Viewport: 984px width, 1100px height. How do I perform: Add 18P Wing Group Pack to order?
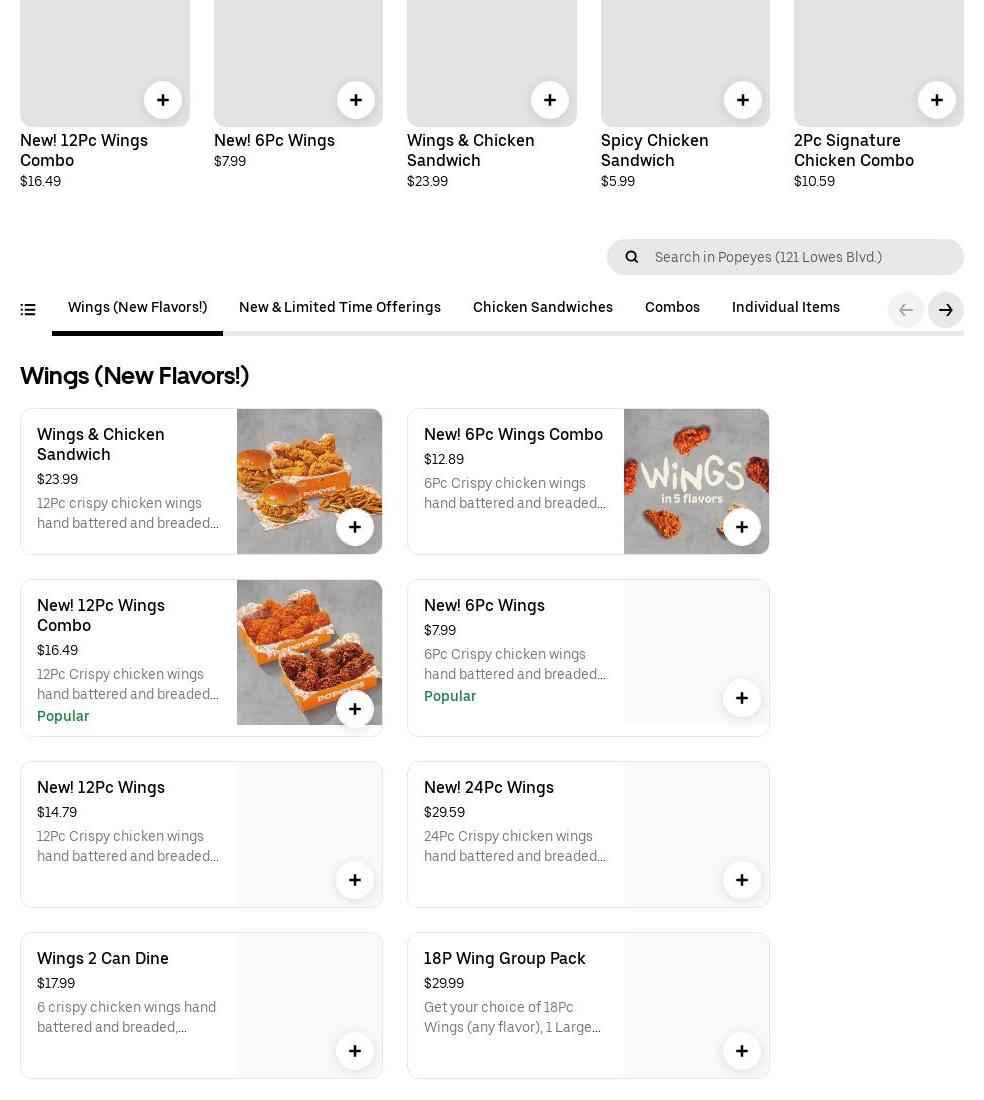tap(742, 1051)
